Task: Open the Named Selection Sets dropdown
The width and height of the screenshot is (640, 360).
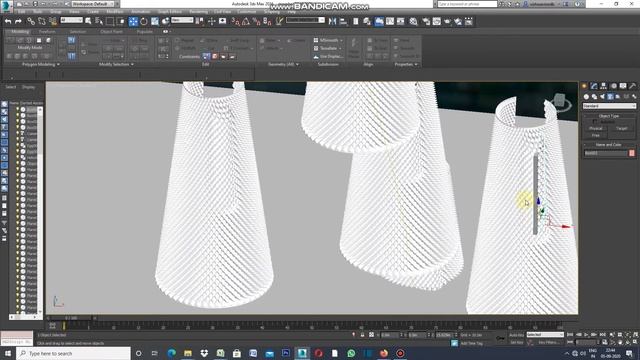Action: coord(305,20)
